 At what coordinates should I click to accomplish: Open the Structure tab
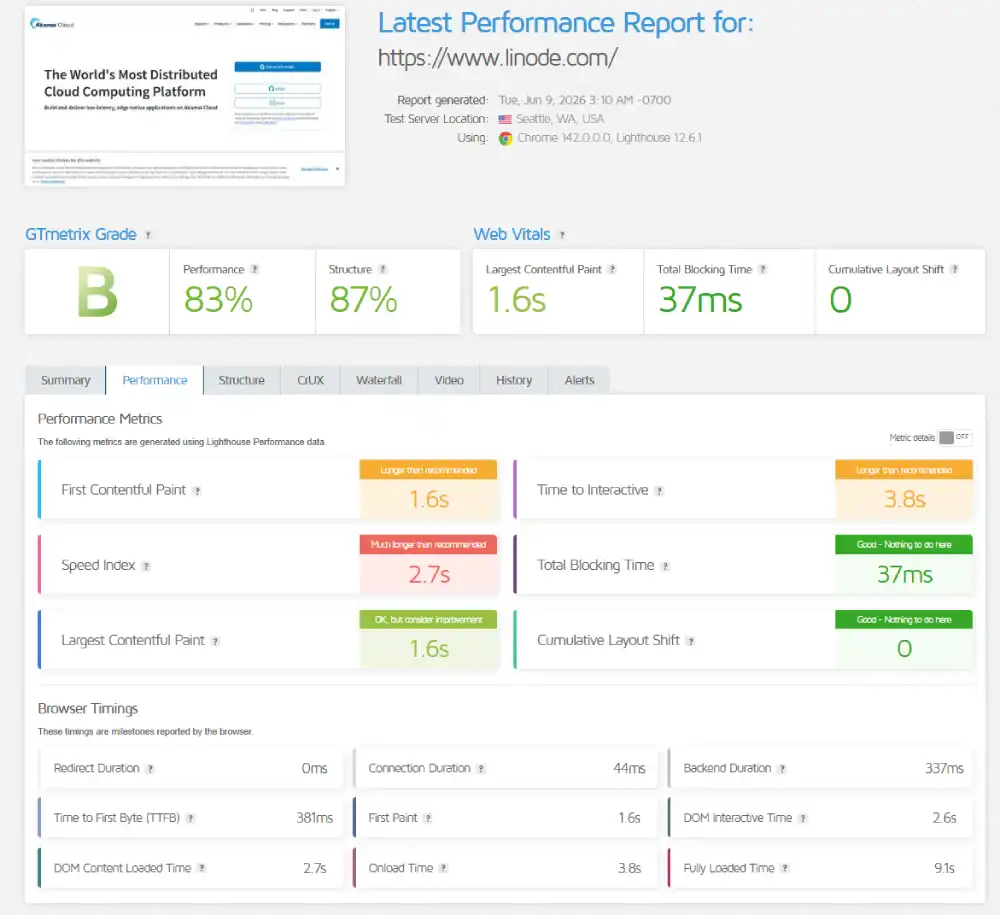(242, 381)
